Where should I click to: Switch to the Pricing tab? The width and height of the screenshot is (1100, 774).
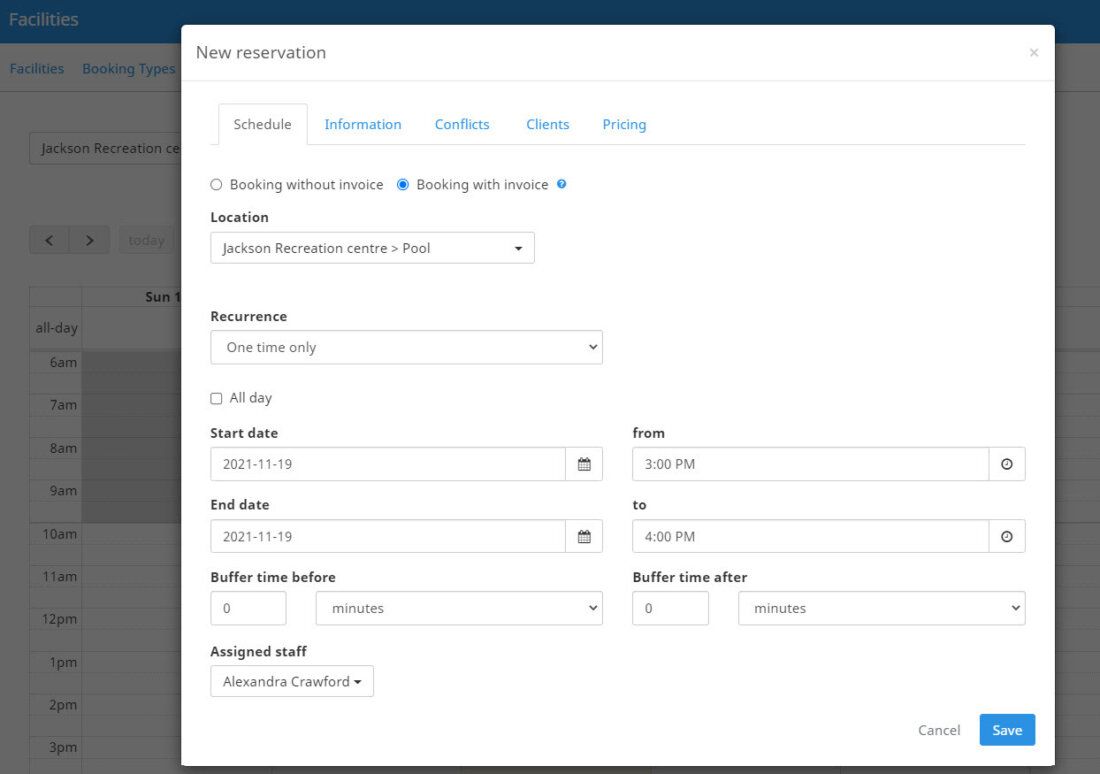[624, 124]
